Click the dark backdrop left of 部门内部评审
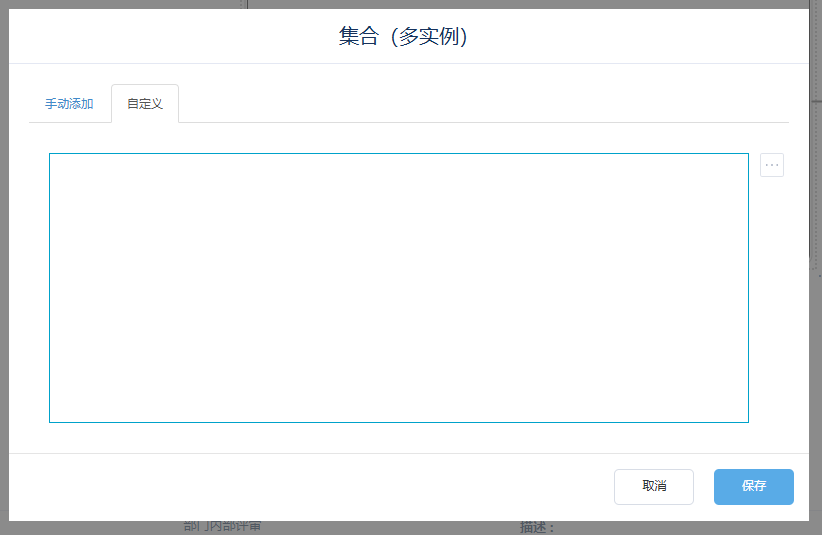This screenshot has height=535, width=822. coord(90,527)
